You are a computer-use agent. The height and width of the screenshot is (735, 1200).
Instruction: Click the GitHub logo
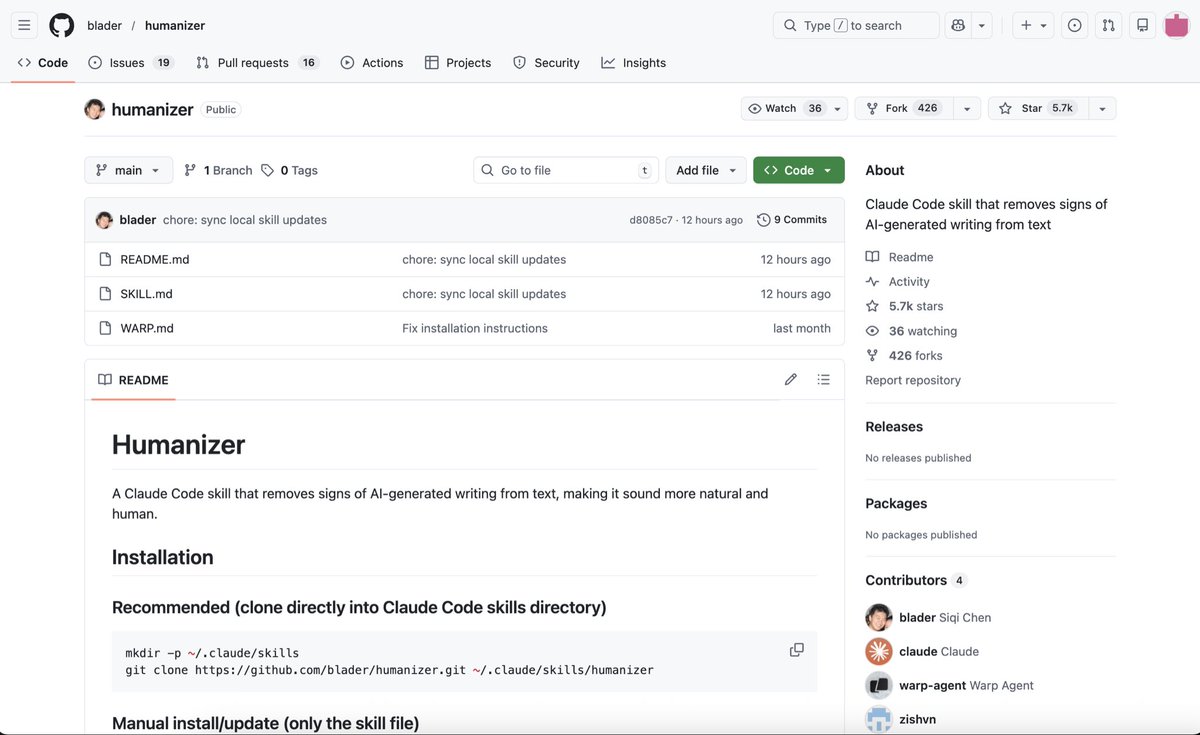[62, 25]
